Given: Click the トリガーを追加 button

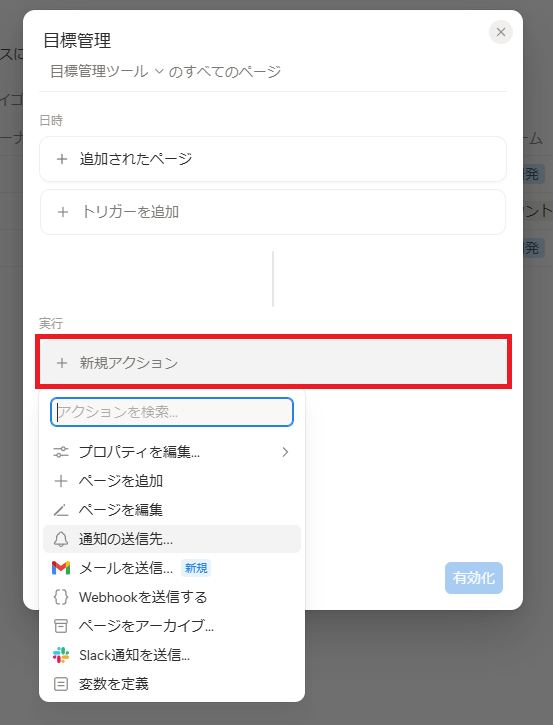Looking at the screenshot, I should (273, 212).
